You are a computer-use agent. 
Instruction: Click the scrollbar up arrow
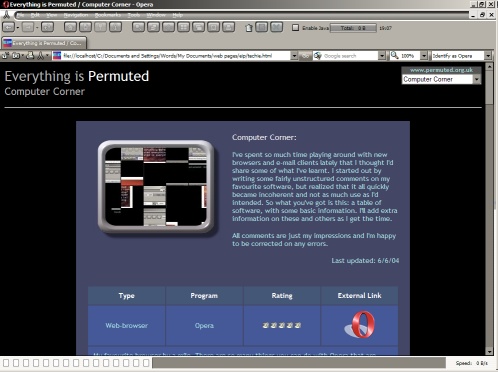[x=489, y=66]
